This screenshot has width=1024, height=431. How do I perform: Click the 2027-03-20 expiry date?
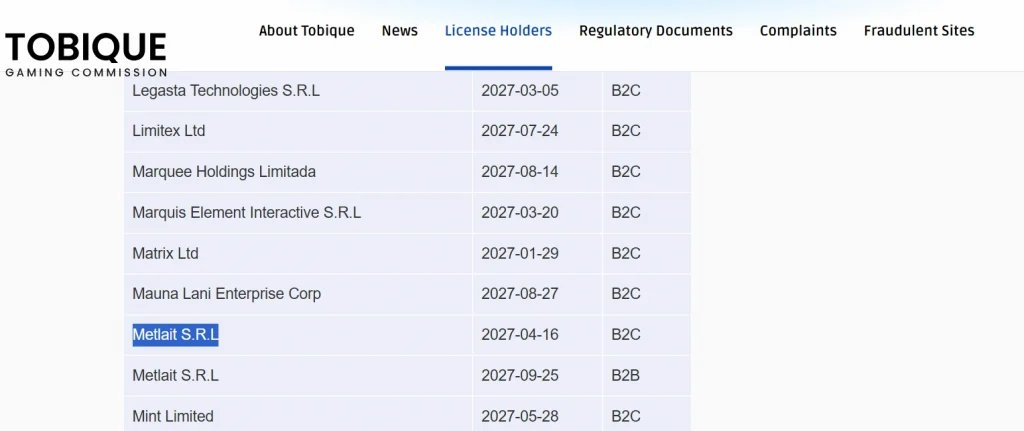pyautogui.click(x=520, y=212)
